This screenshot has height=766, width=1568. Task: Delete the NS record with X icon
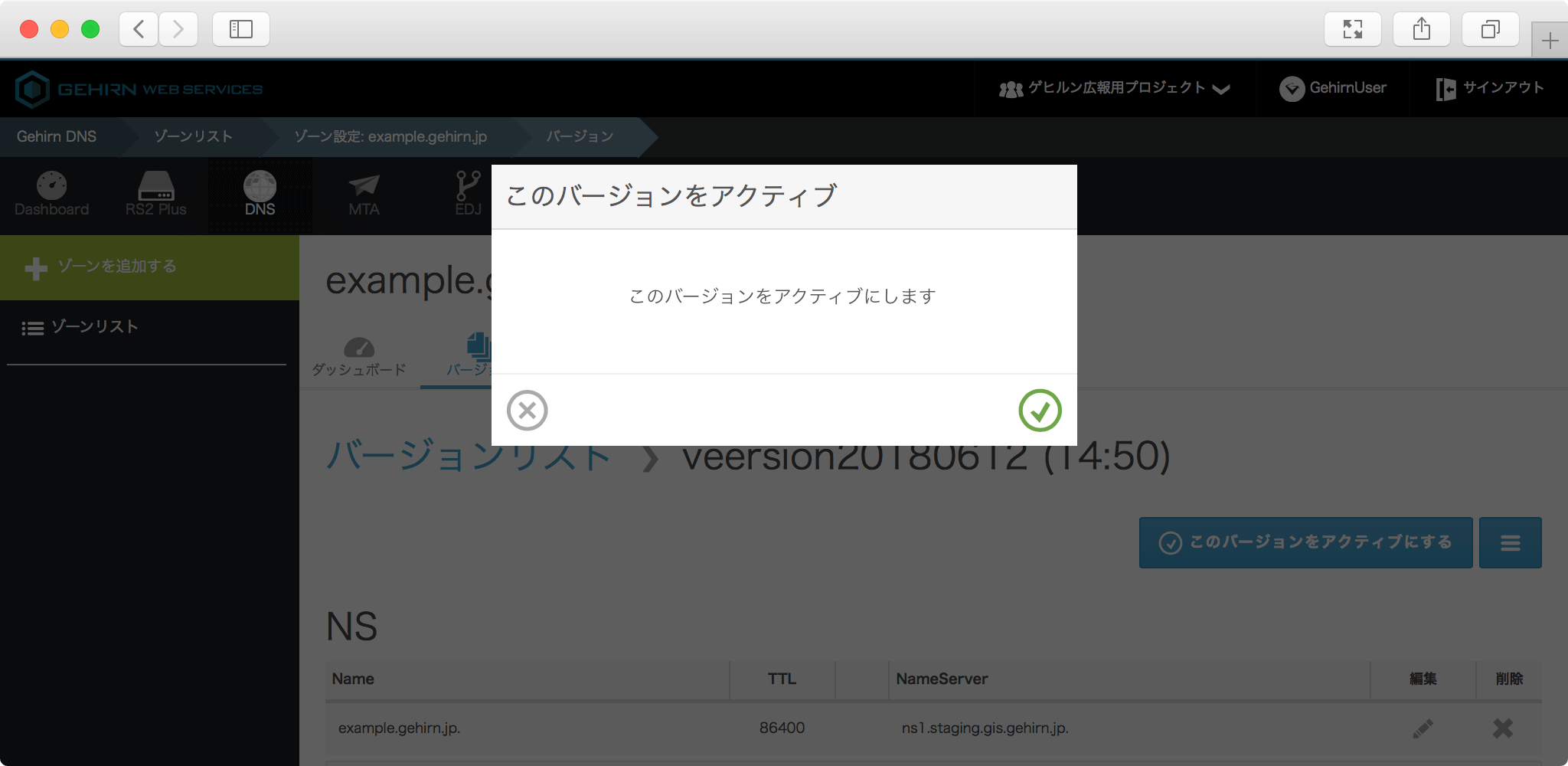pyautogui.click(x=1502, y=728)
